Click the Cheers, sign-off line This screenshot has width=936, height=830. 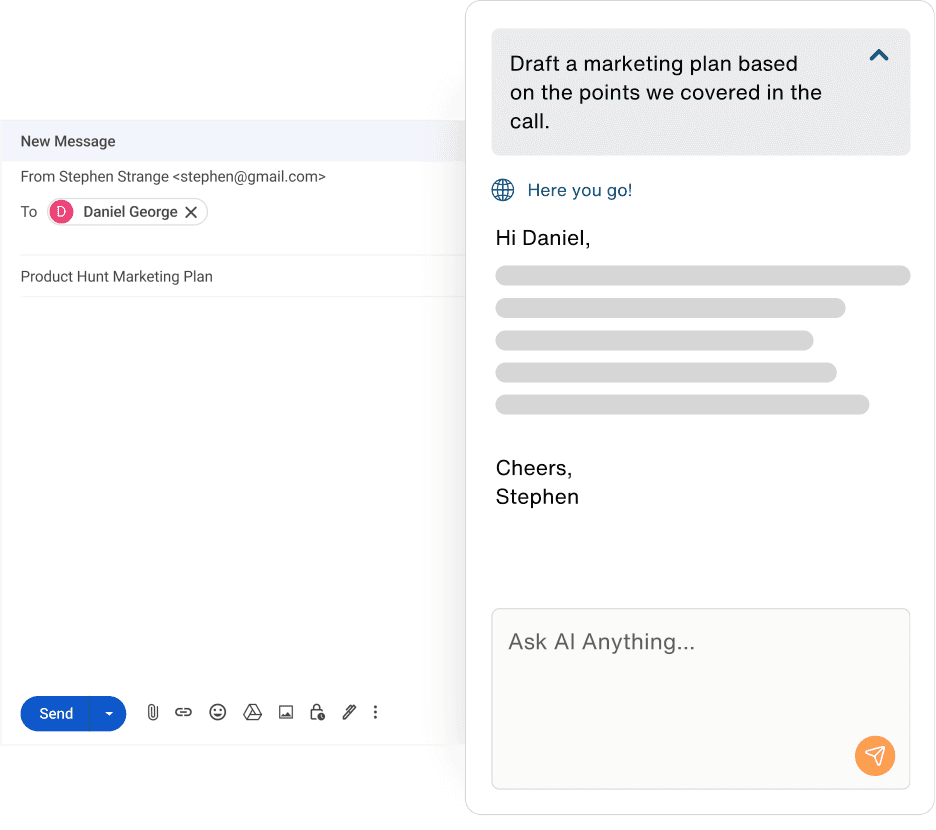coord(534,468)
